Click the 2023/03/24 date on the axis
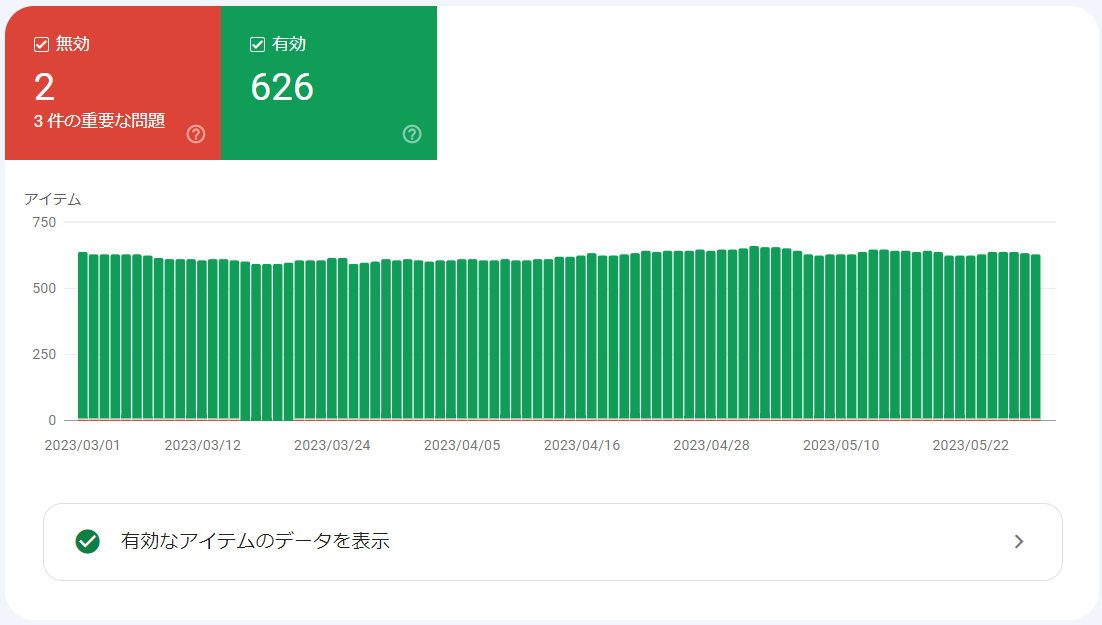This screenshot has height=625, width=1102. [332, 445]
